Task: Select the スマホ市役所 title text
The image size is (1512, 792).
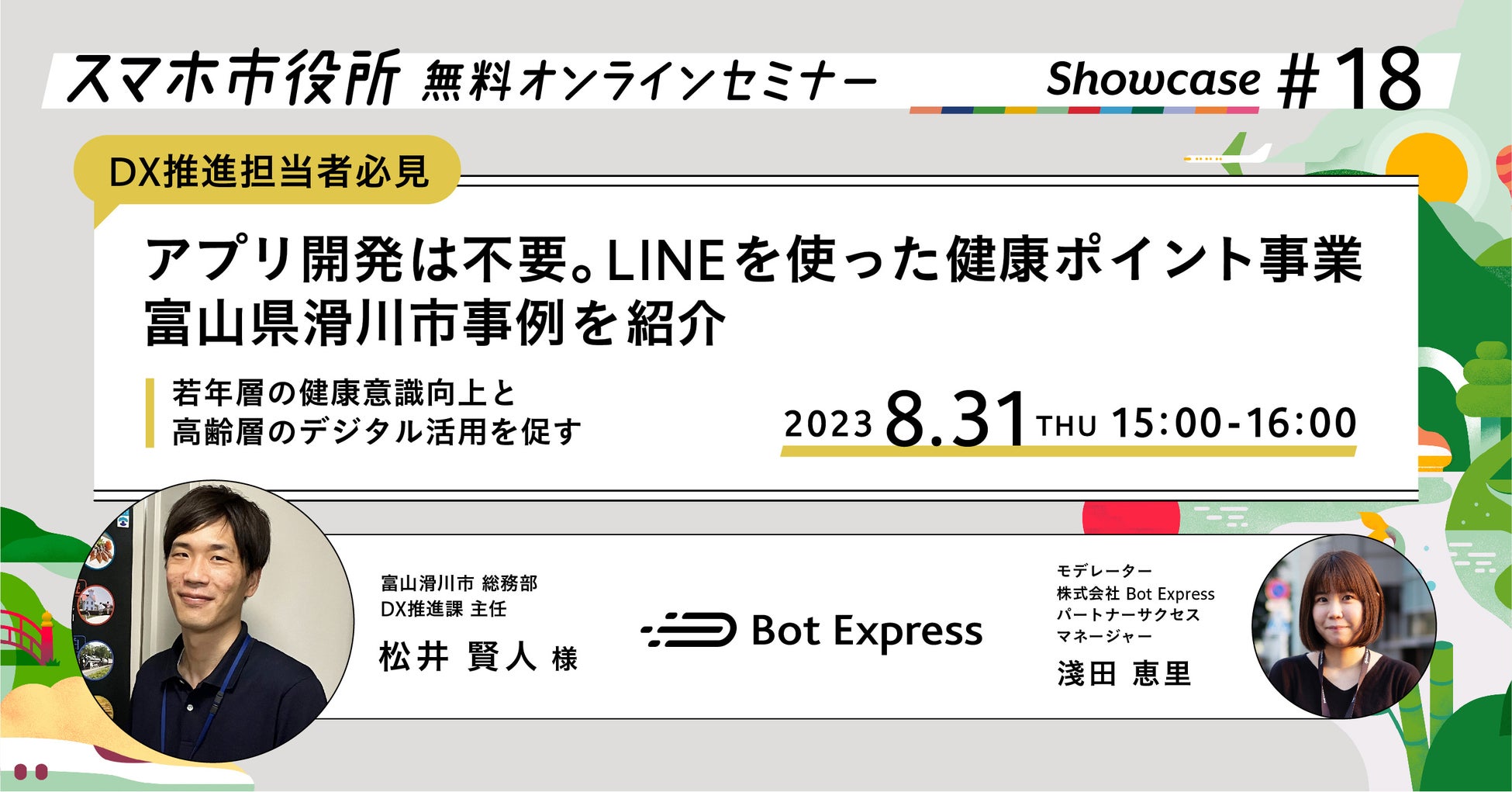Action: pyautogui.click(x=233, y=78)
